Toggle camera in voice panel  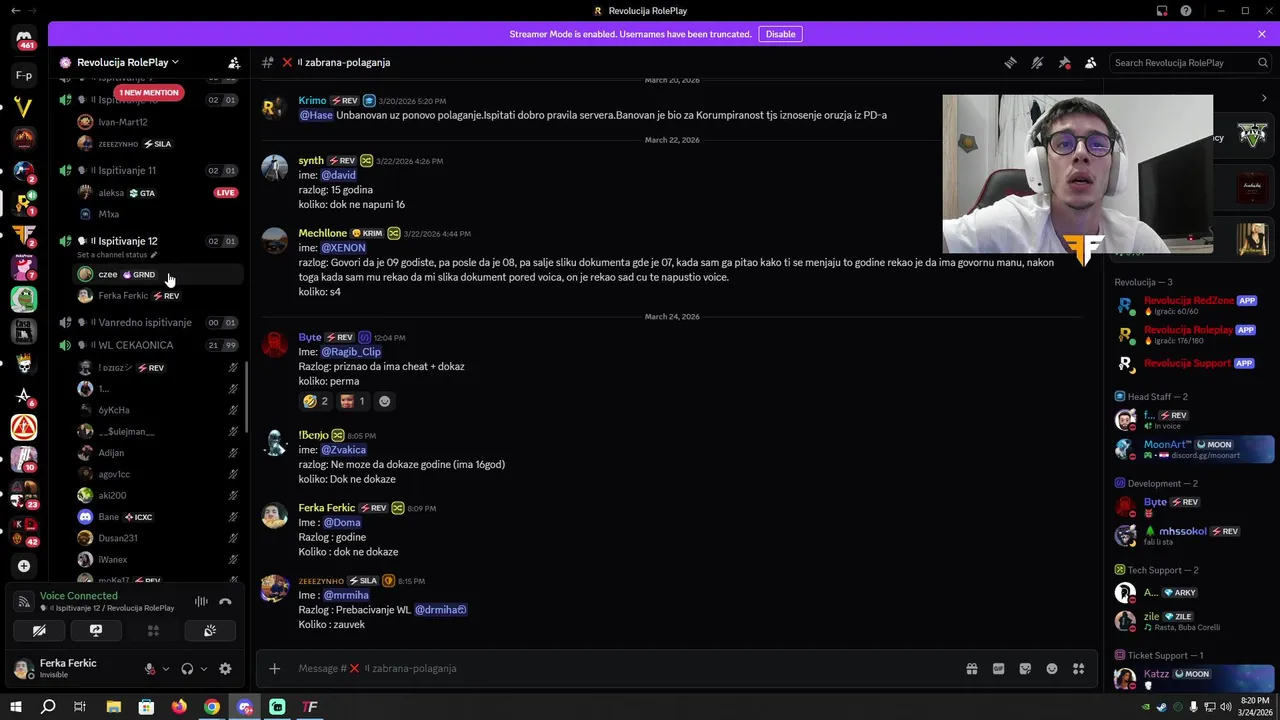pyautogui.click(x=39, y=631)
